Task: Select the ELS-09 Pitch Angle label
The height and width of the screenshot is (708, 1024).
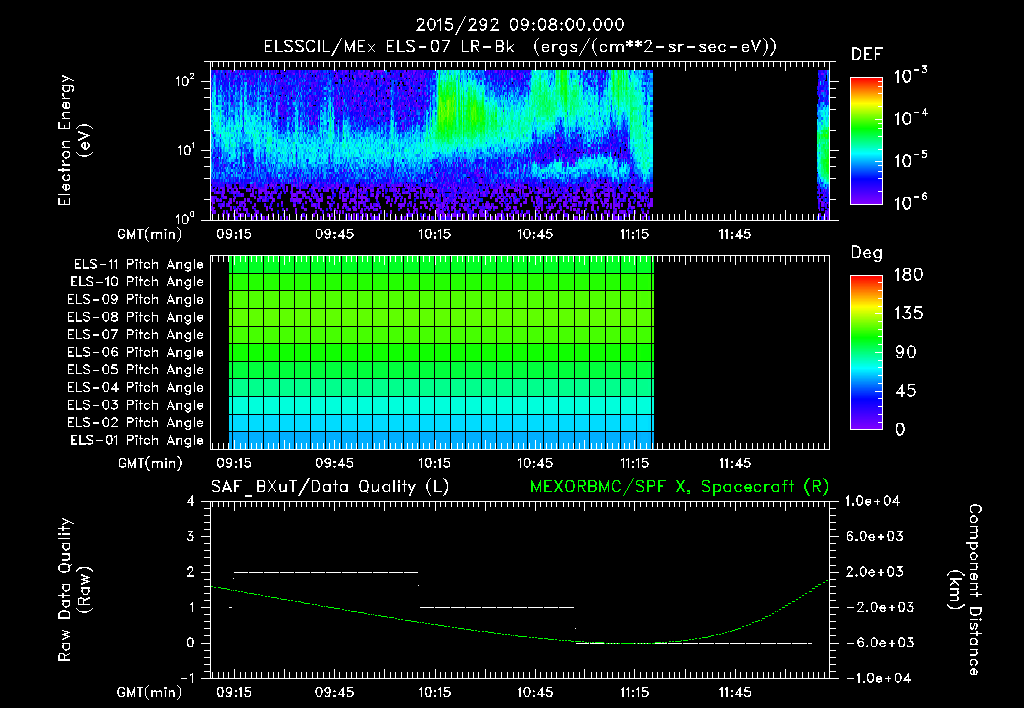Action: click(135, 300)
